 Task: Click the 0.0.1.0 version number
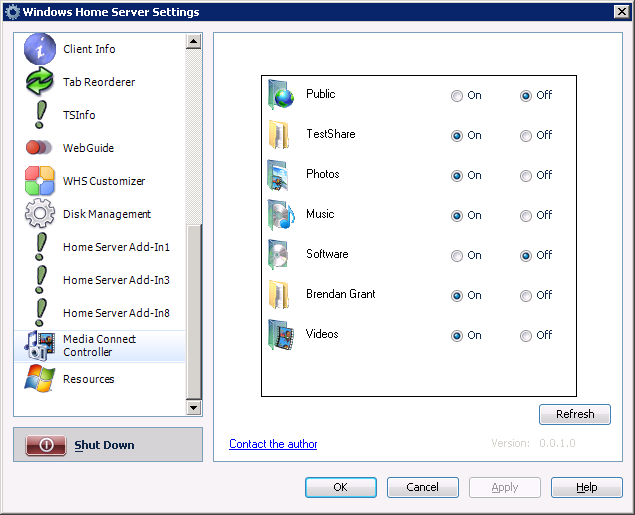coord(557,443)
